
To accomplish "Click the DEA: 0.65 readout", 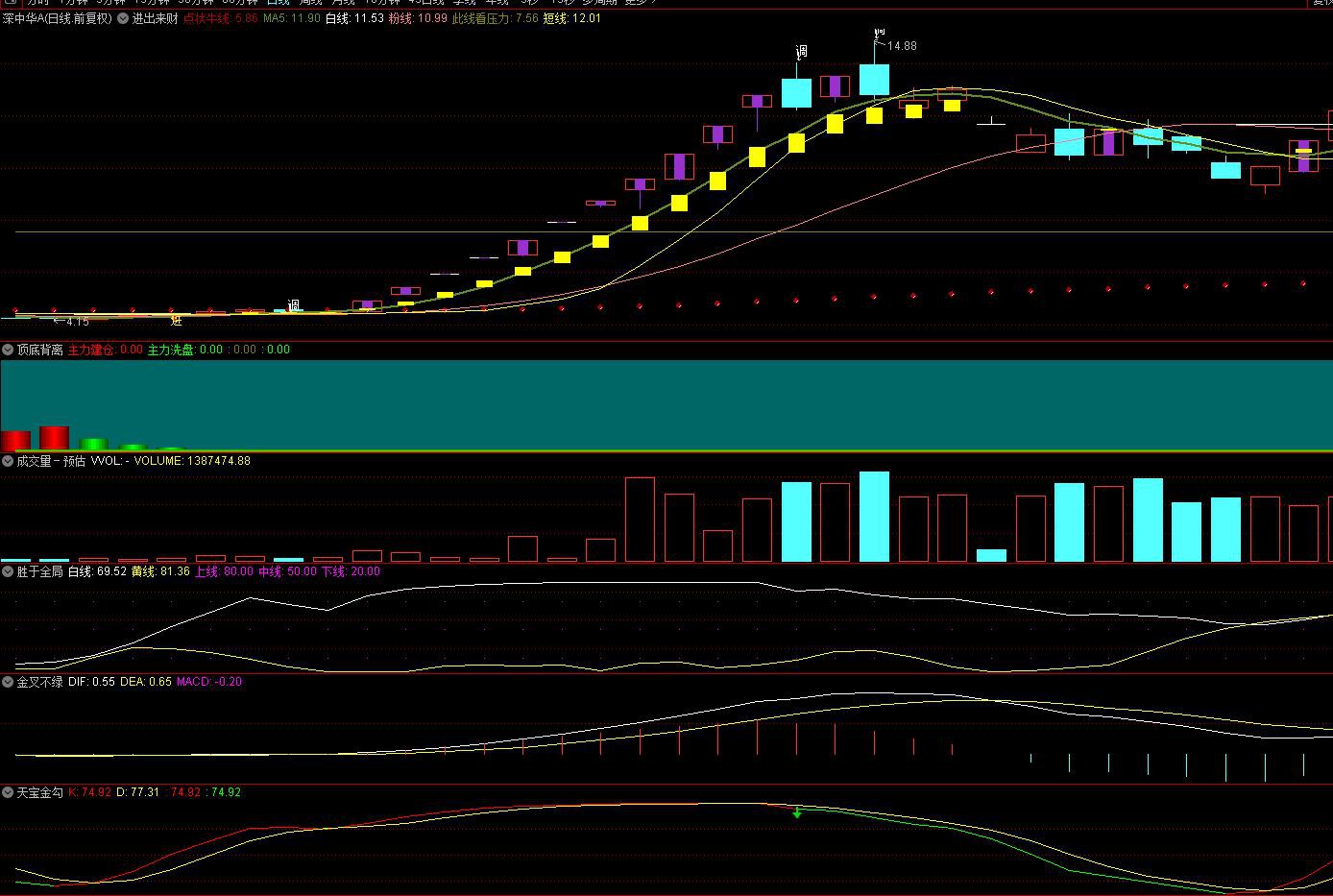I will [x=146, y=682].
